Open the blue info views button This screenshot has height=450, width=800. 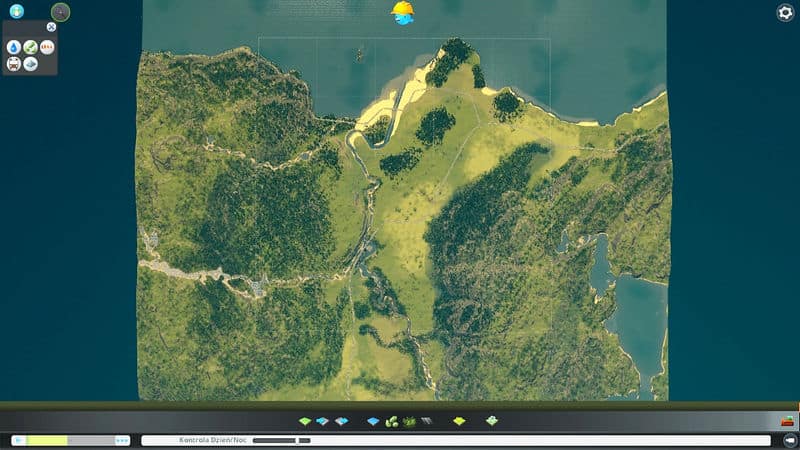pyautogui.click(x=16, y=12)
